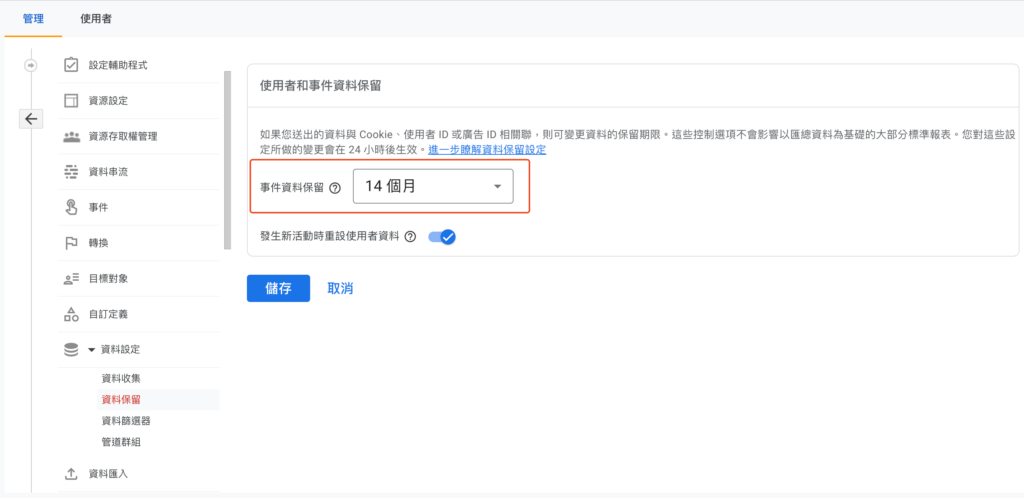The width and height of the screenshot is (1024, 498).
Task: Toggle 發生新活動時重設使用者資料 switch
Action: click(x=441, y=237)
